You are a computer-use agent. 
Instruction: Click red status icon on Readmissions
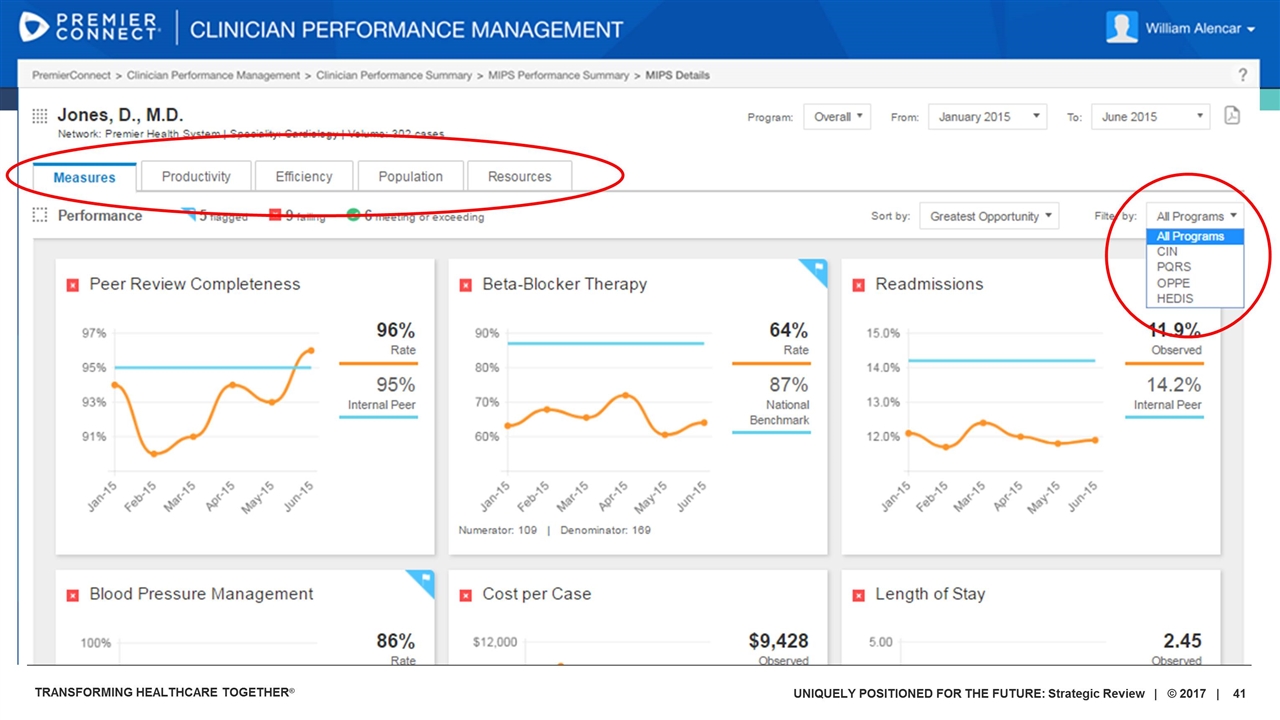[858, 285]
